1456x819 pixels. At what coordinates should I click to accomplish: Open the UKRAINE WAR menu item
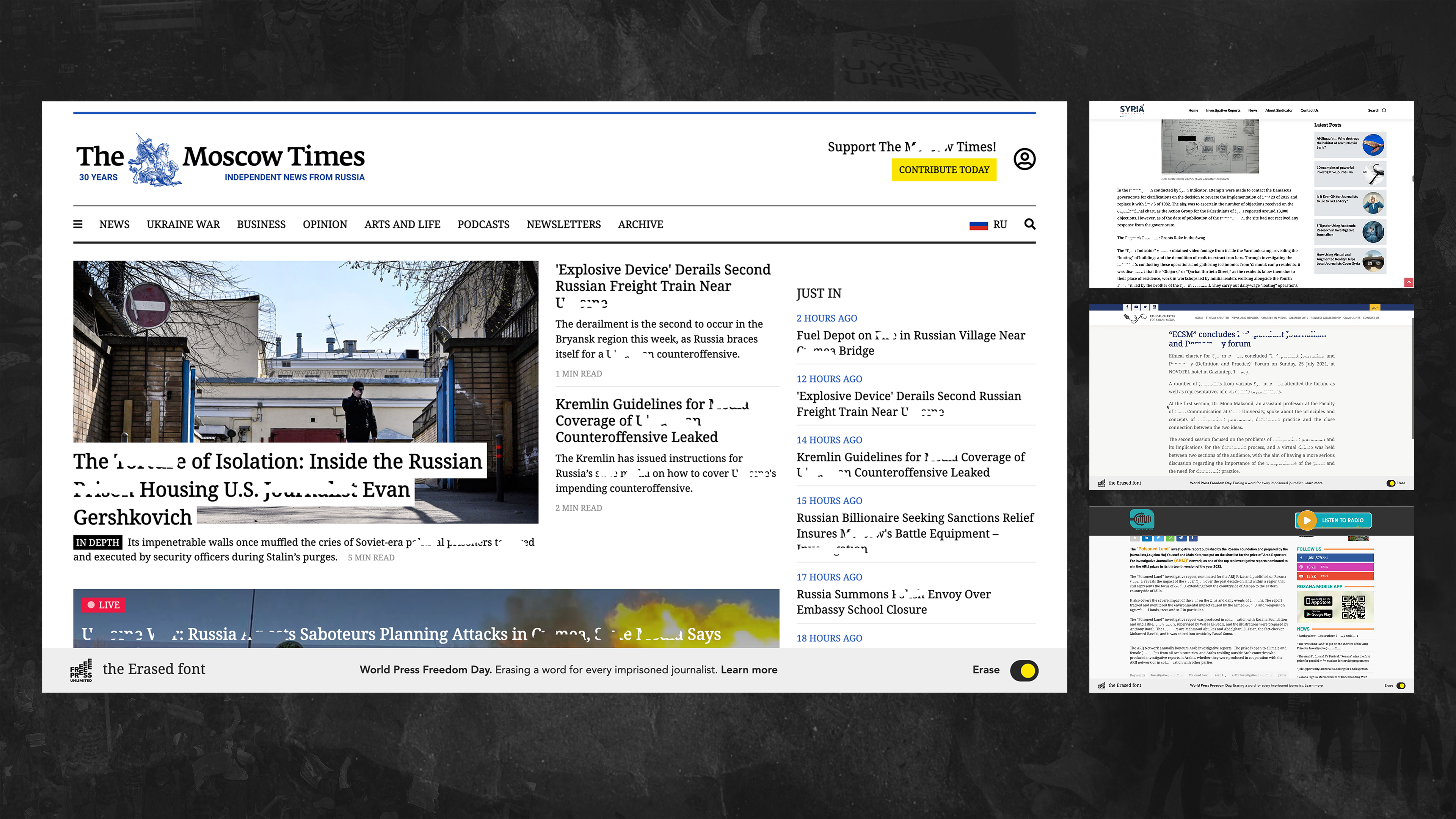183,224
